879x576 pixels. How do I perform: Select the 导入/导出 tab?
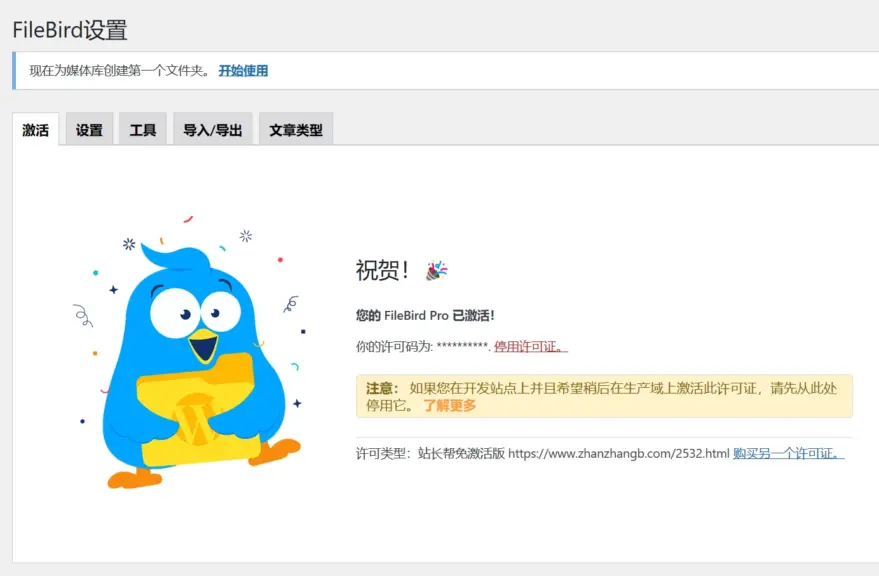[x=212, y=129]
